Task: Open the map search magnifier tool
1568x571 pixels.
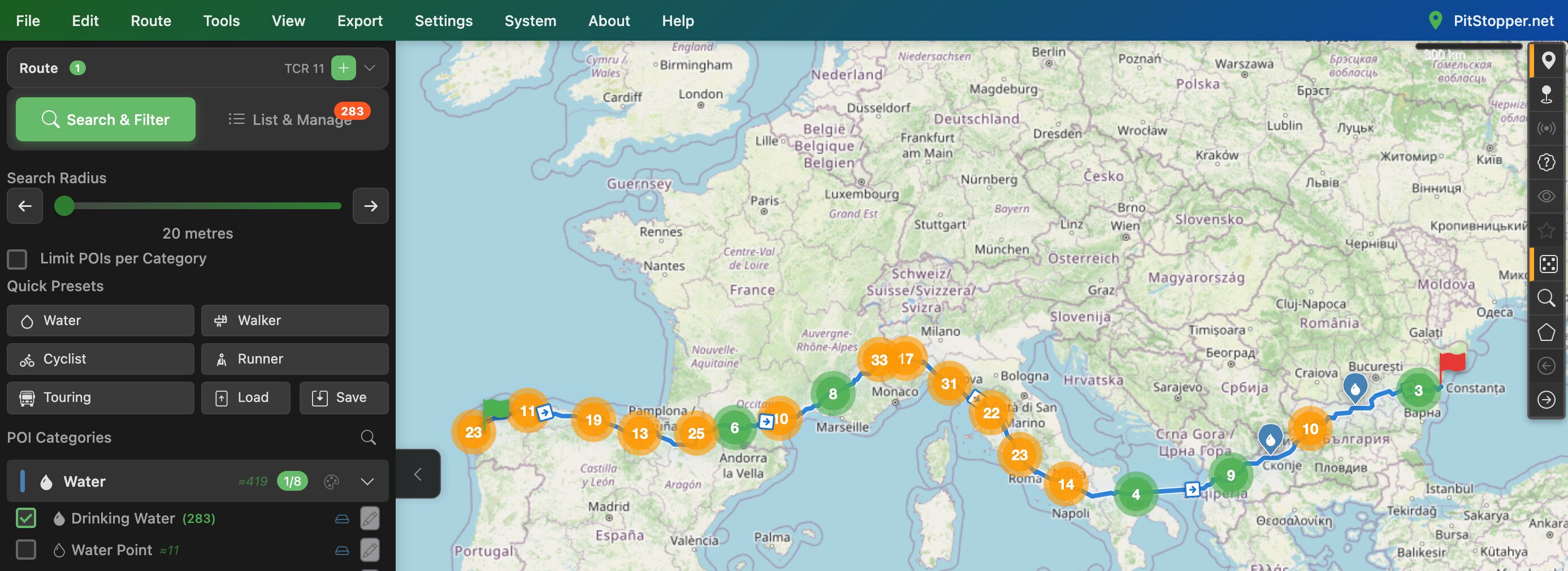Action: coord(1547,298)
